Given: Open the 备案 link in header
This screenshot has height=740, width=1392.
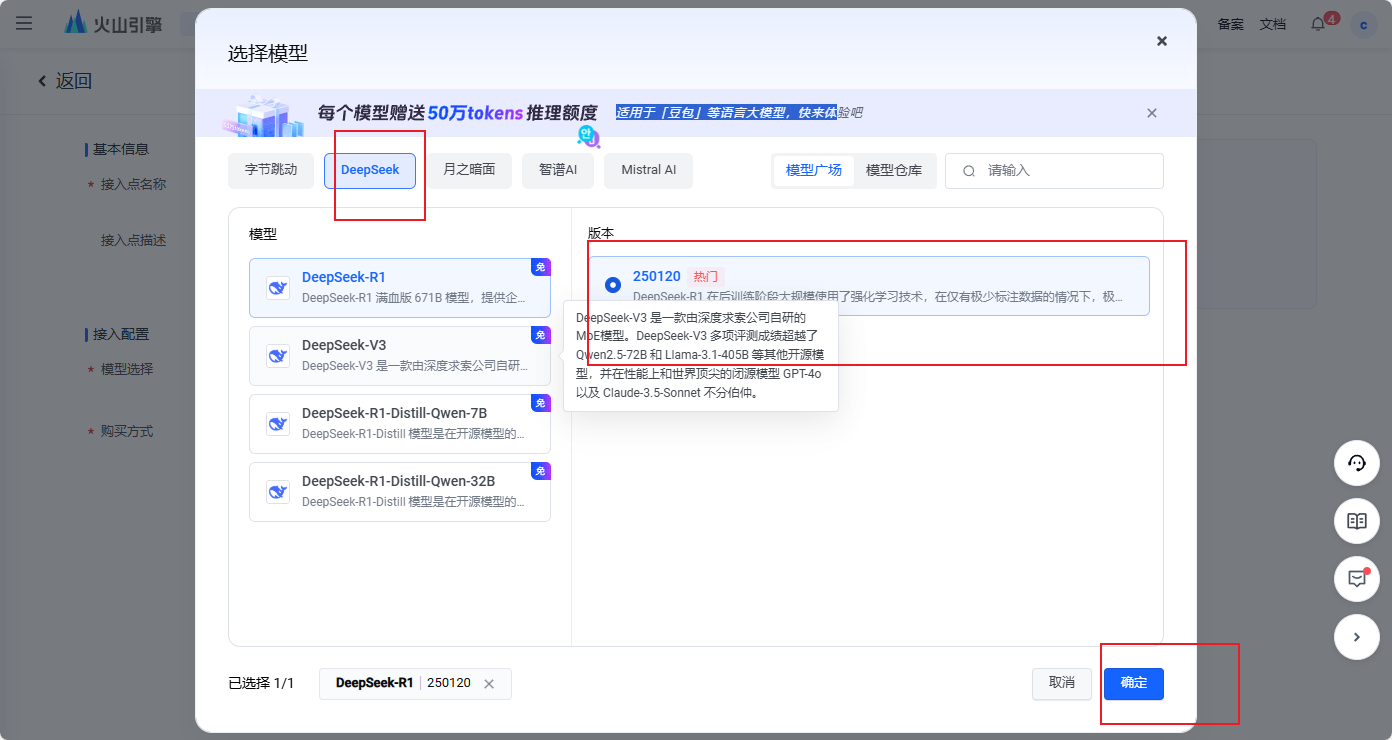Looking at the screenshot, I should [x=1231, y=24].
